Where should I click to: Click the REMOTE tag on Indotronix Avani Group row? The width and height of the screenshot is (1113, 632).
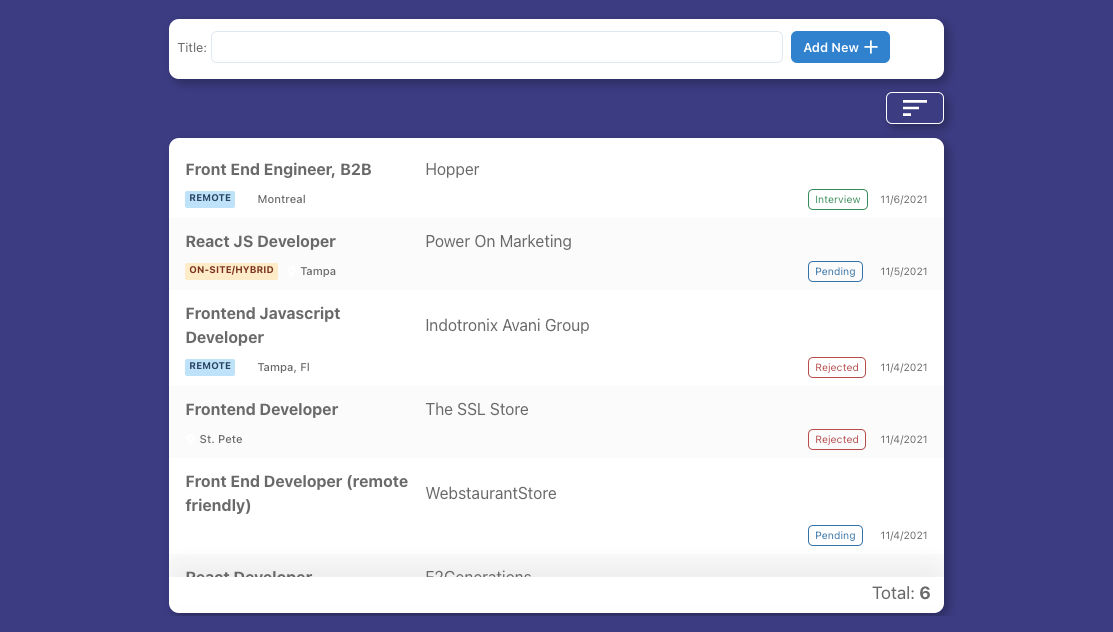pos(210,366)
